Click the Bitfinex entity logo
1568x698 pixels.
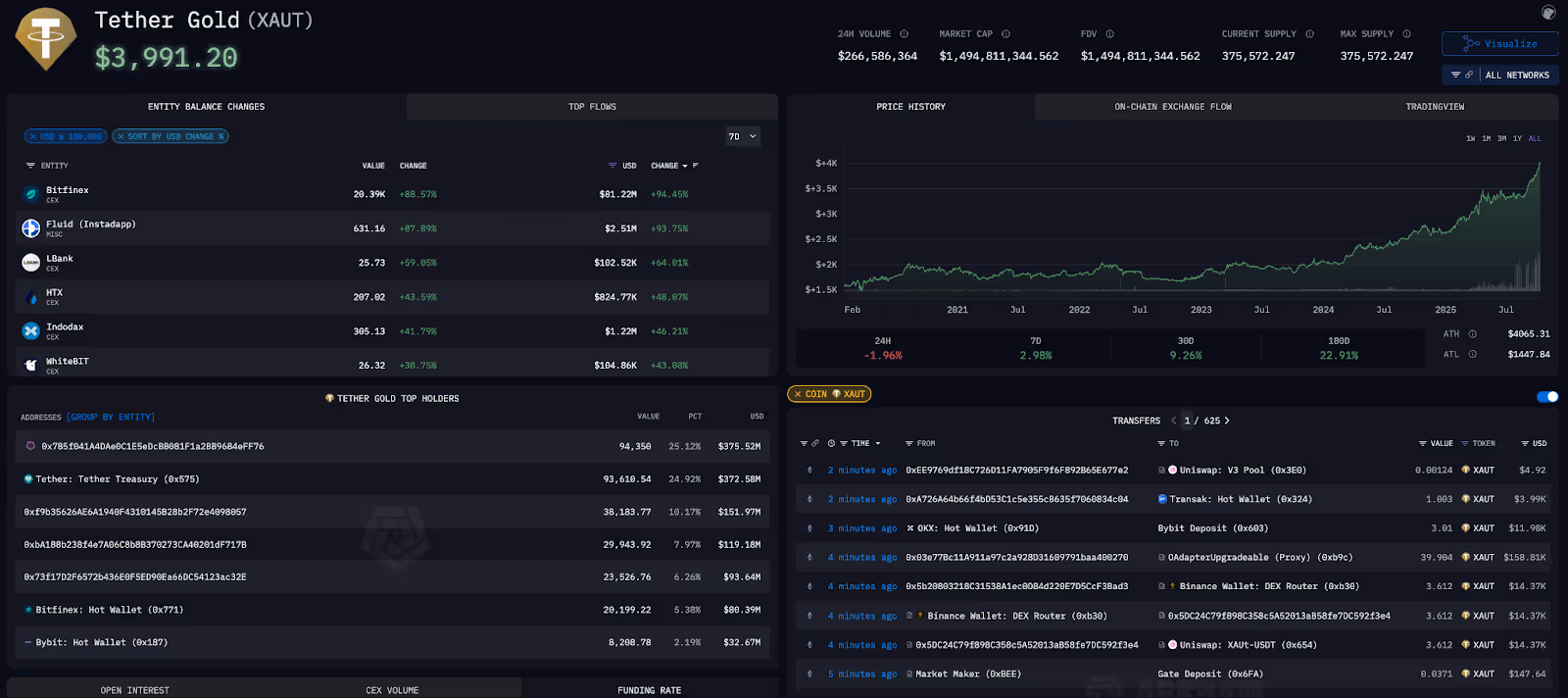point(30,194)
